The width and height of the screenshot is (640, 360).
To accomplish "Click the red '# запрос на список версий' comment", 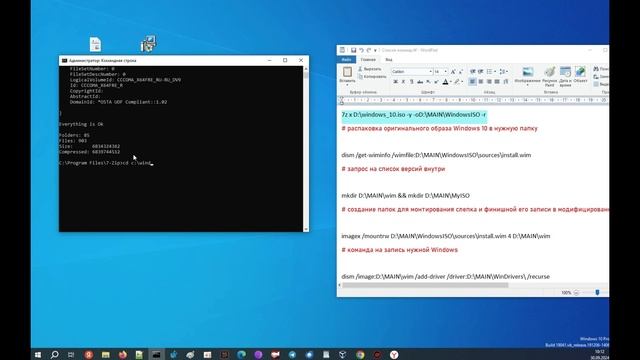I will (393, 169).
